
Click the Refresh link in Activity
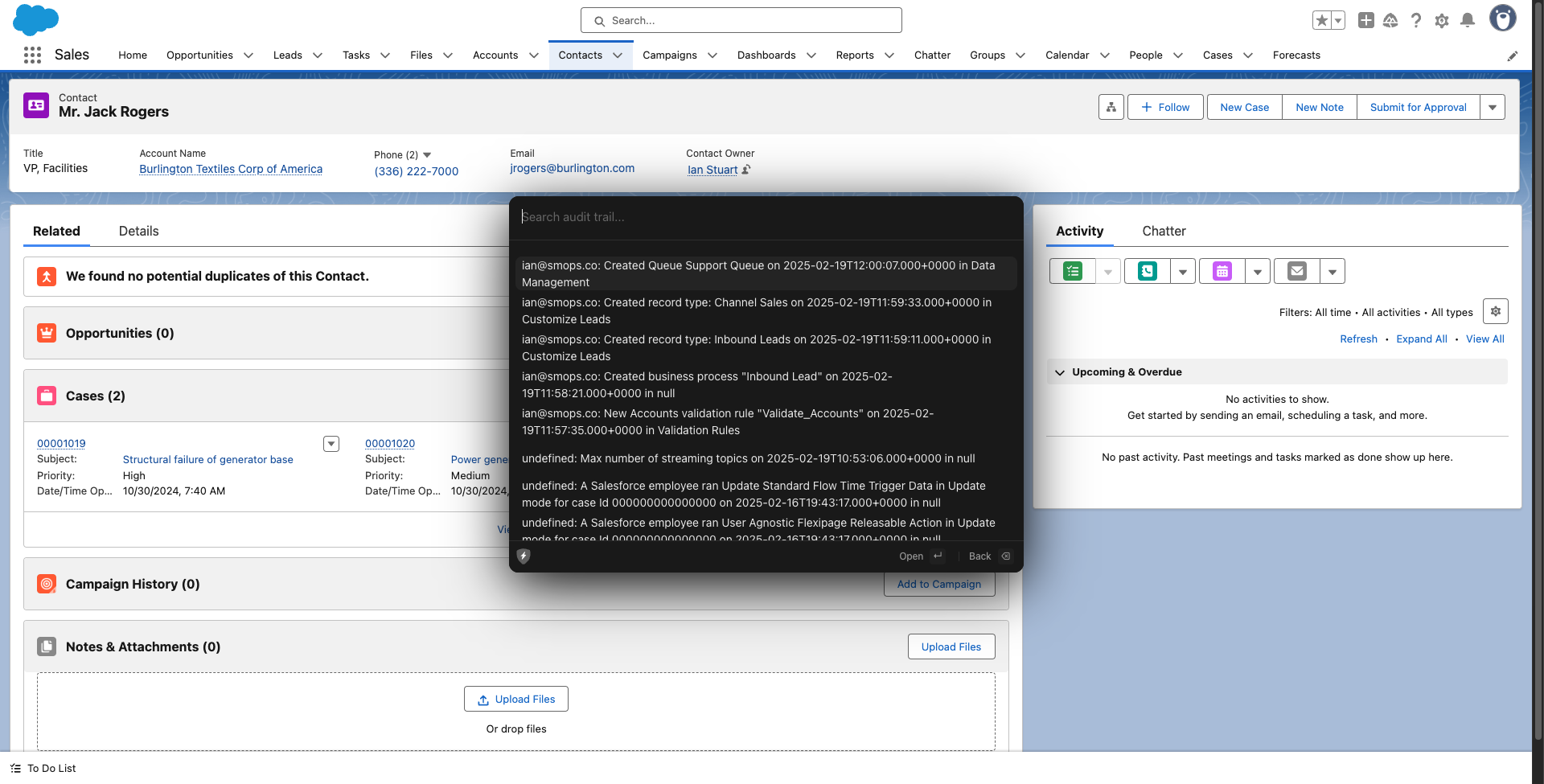point(1358,339)
